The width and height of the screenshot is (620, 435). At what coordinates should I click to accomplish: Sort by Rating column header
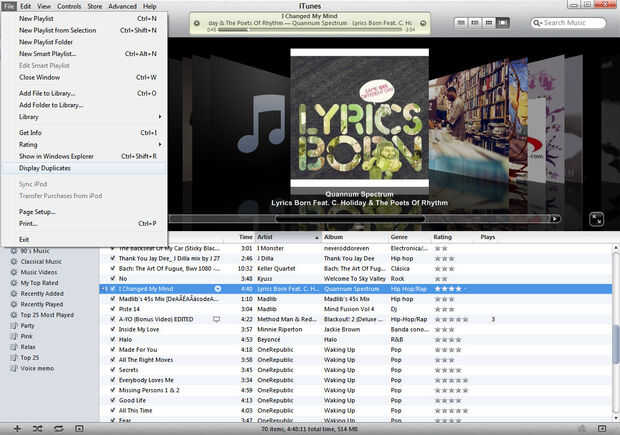(453, 237)
